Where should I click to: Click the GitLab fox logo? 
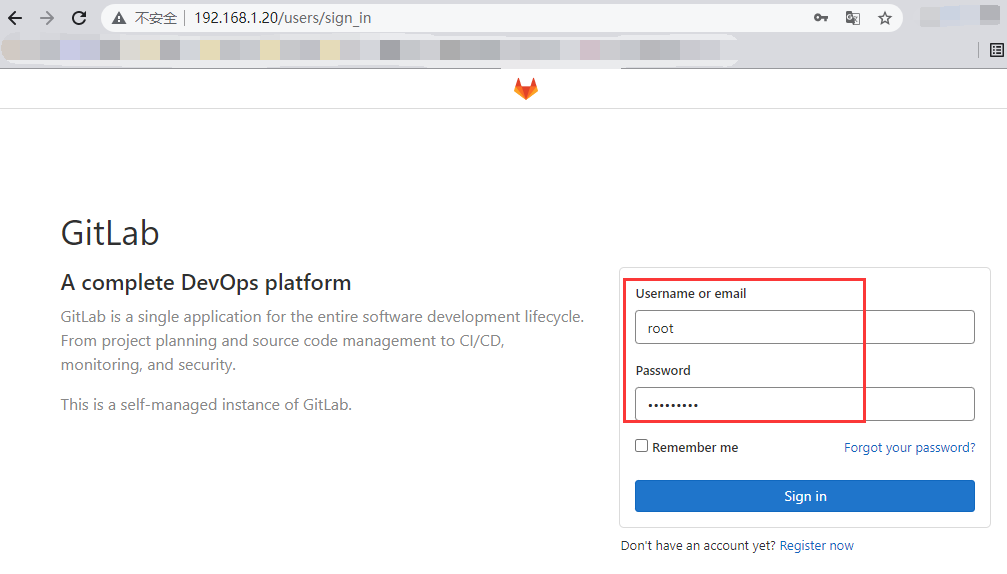(526, 89)
